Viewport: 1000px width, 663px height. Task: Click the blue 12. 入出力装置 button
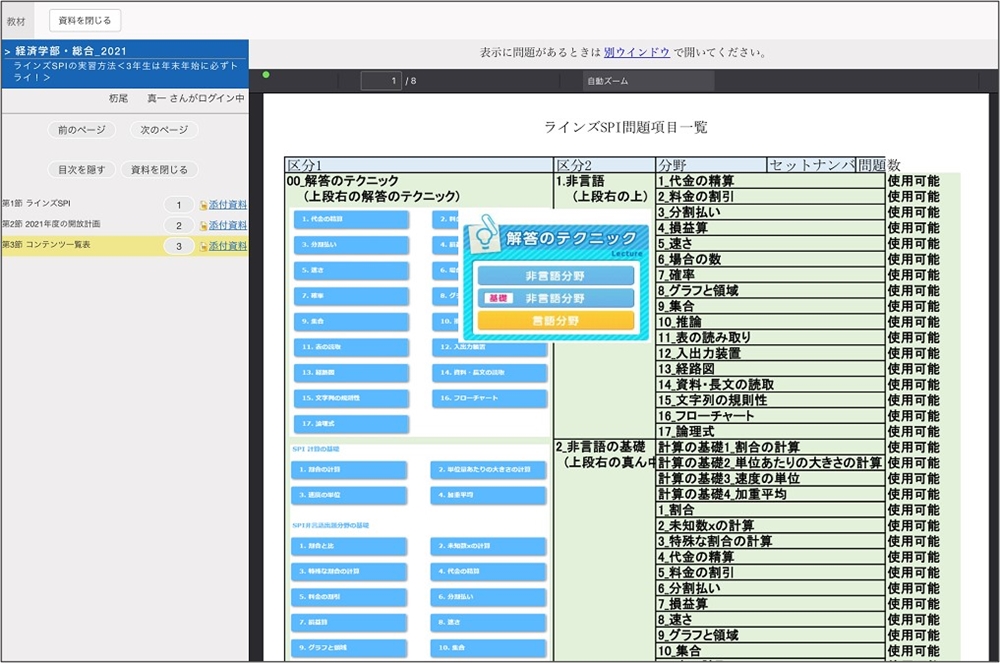coord(489,347)
